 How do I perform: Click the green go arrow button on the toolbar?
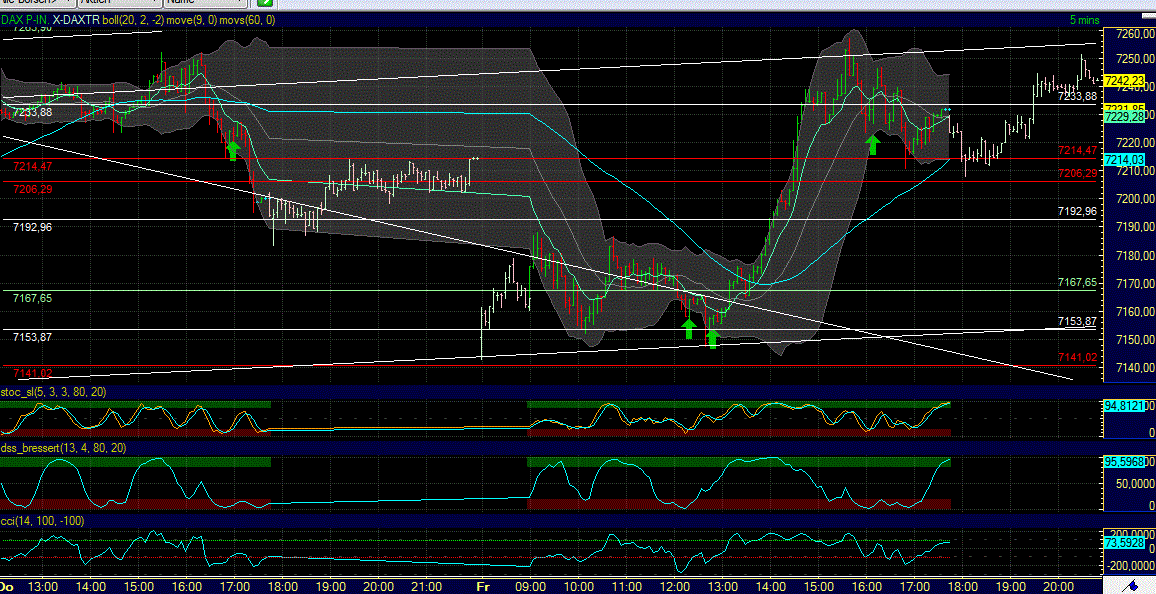[x=266, y=4]
